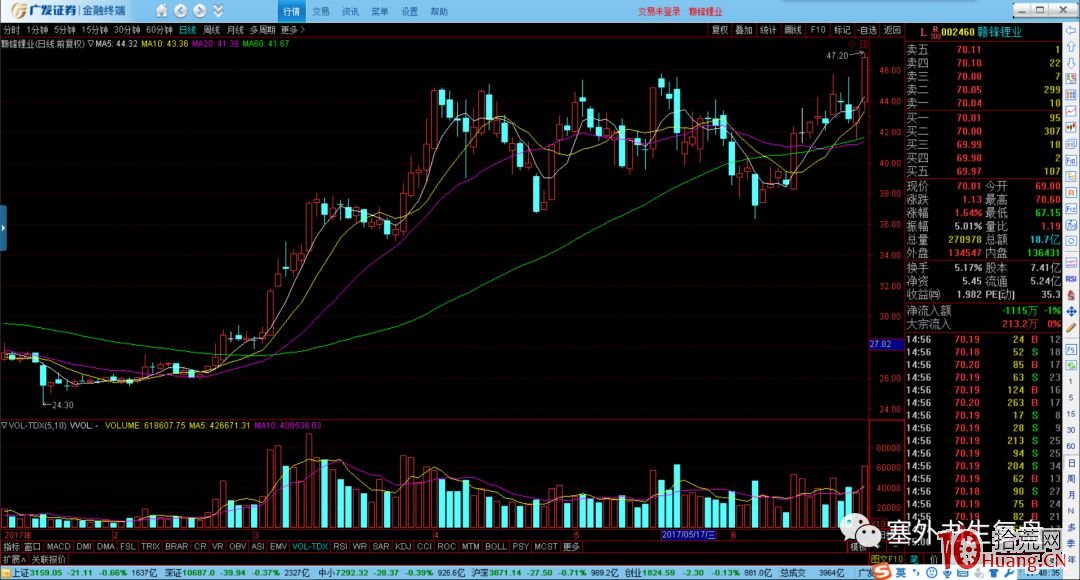Click the 返回 back button
This screenshot has width=1080, height=580.
pyautogui.click(x=892, y=30)
